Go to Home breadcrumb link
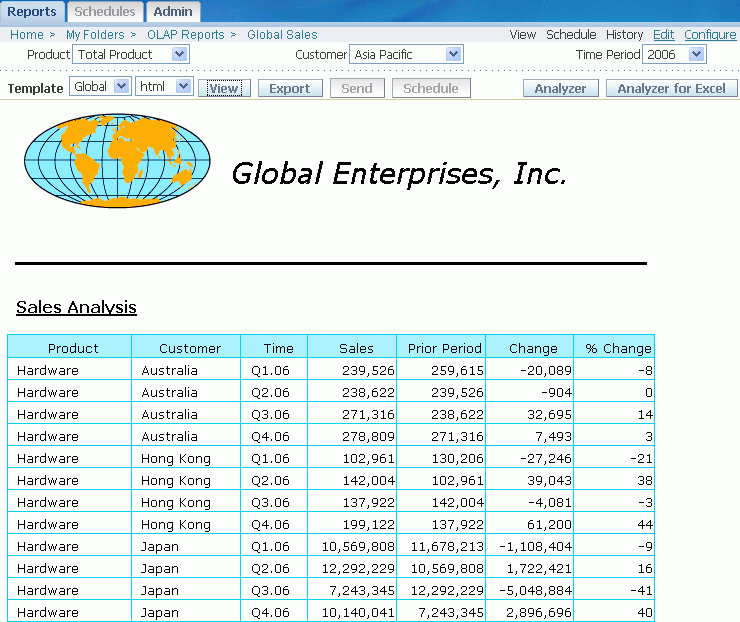This screenshot has height=622, width=740. [27, 34]
